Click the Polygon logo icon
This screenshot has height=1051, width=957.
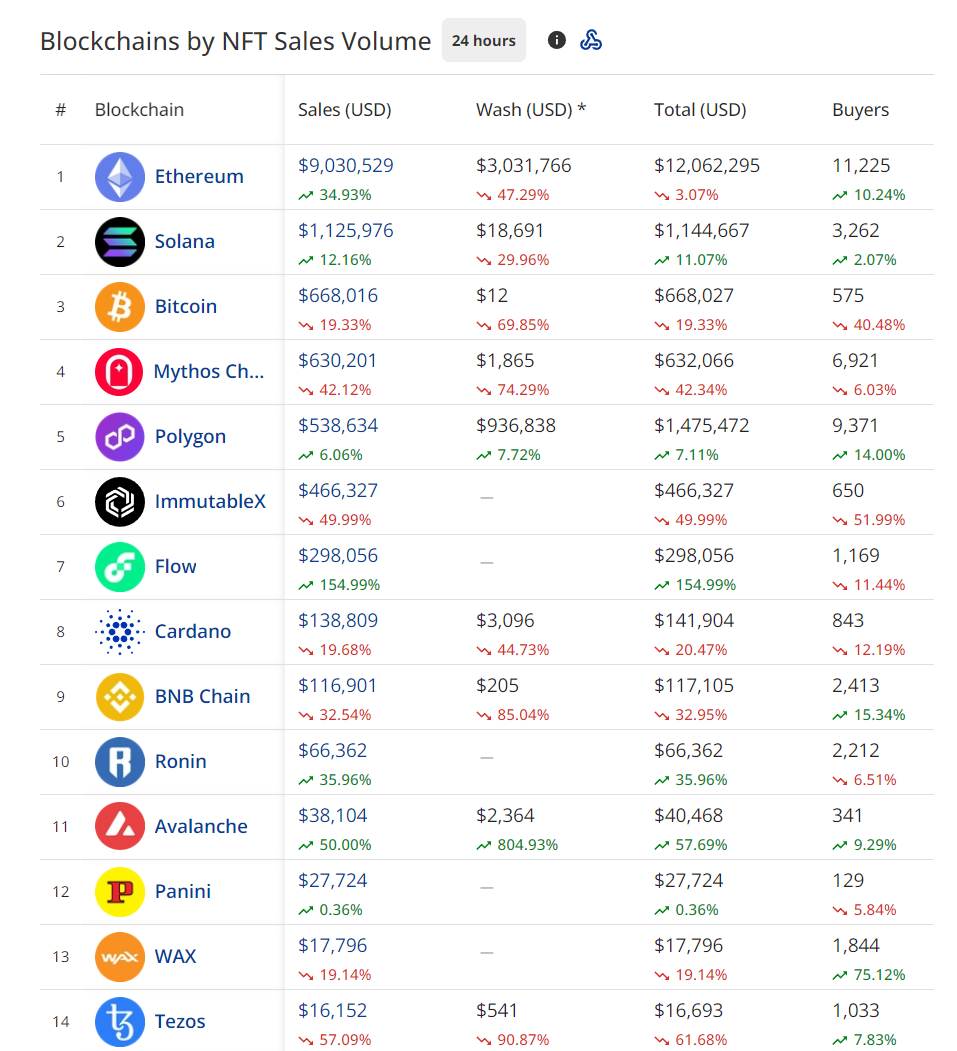click(120, 437)
